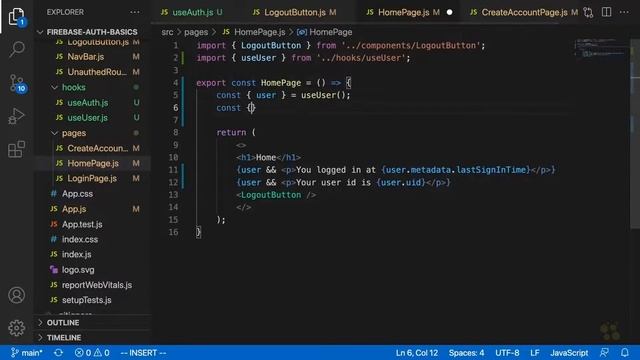This screenshot has width=640, height=360.
Task: Open editor more actions menu
Action: 624,12
